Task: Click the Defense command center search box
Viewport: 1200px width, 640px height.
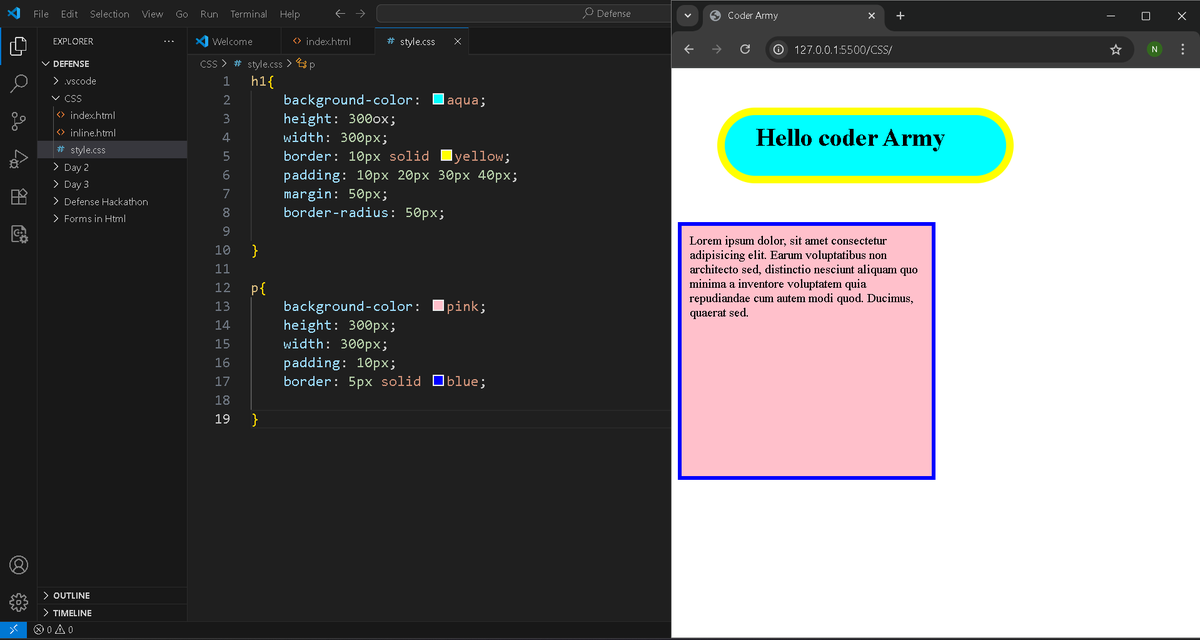Action: point(605,14)
